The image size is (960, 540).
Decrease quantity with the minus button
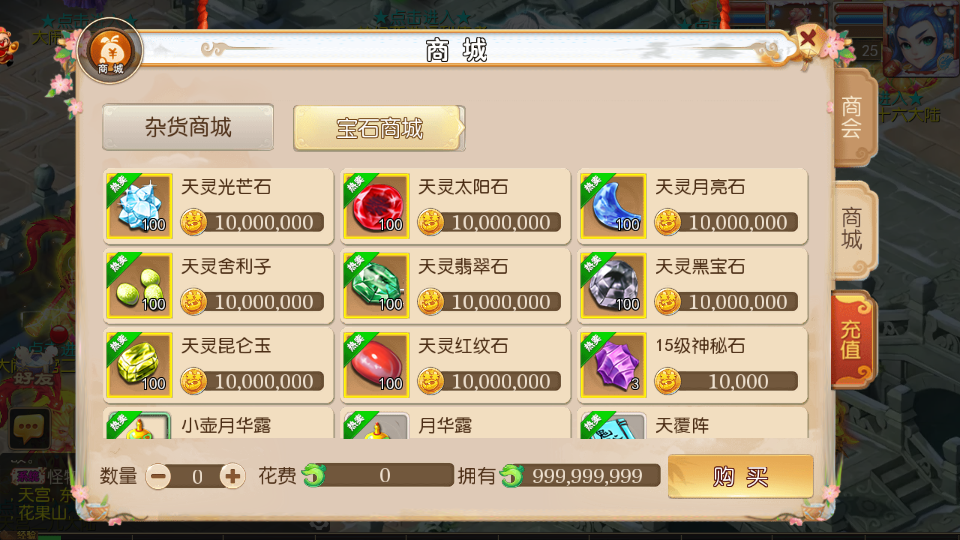(159, 476)
